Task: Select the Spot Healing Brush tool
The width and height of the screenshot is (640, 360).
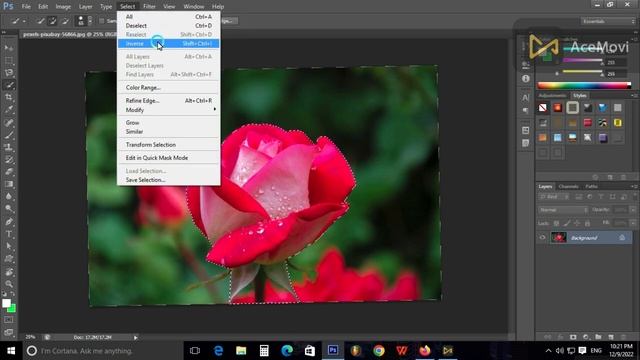Action: pos(9,122)
